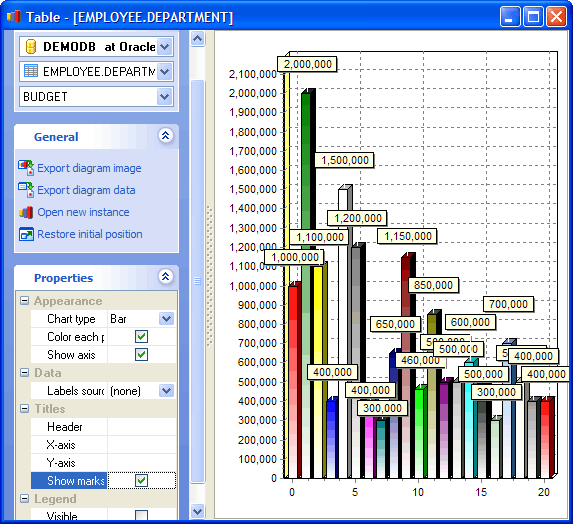Click the 600,000 mark label
This screenshot has height=524, width=573.
pyautogui.click(x=470, y=322)
